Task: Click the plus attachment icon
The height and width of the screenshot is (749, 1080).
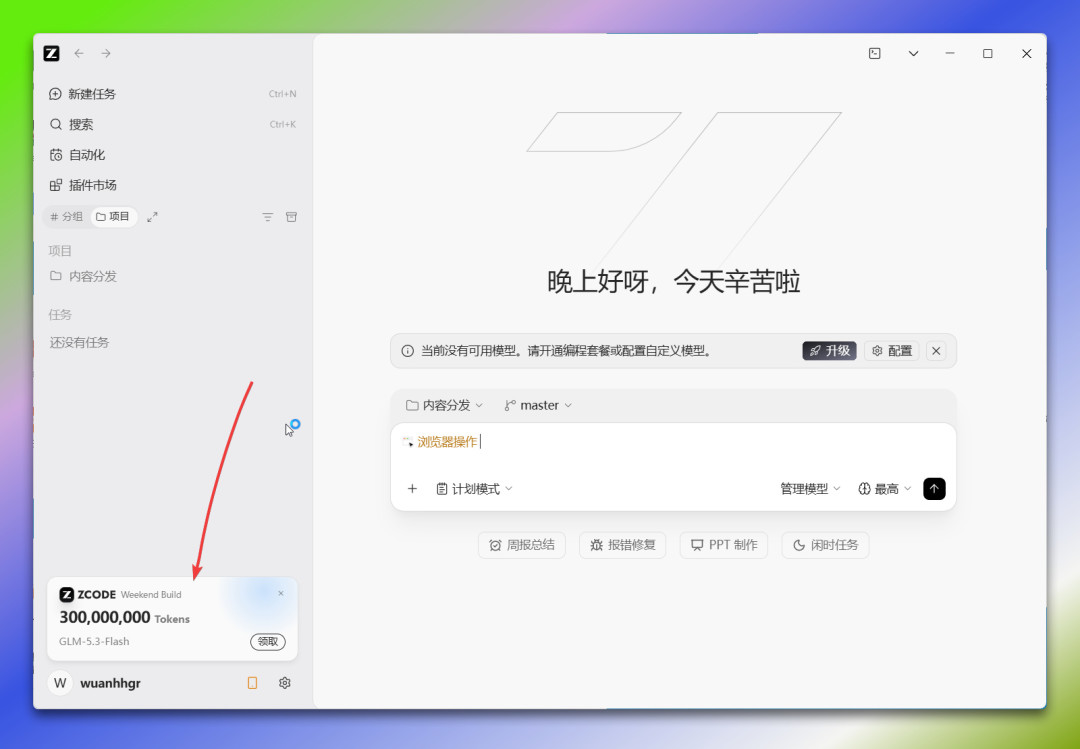Action: (x=413, y=489)
